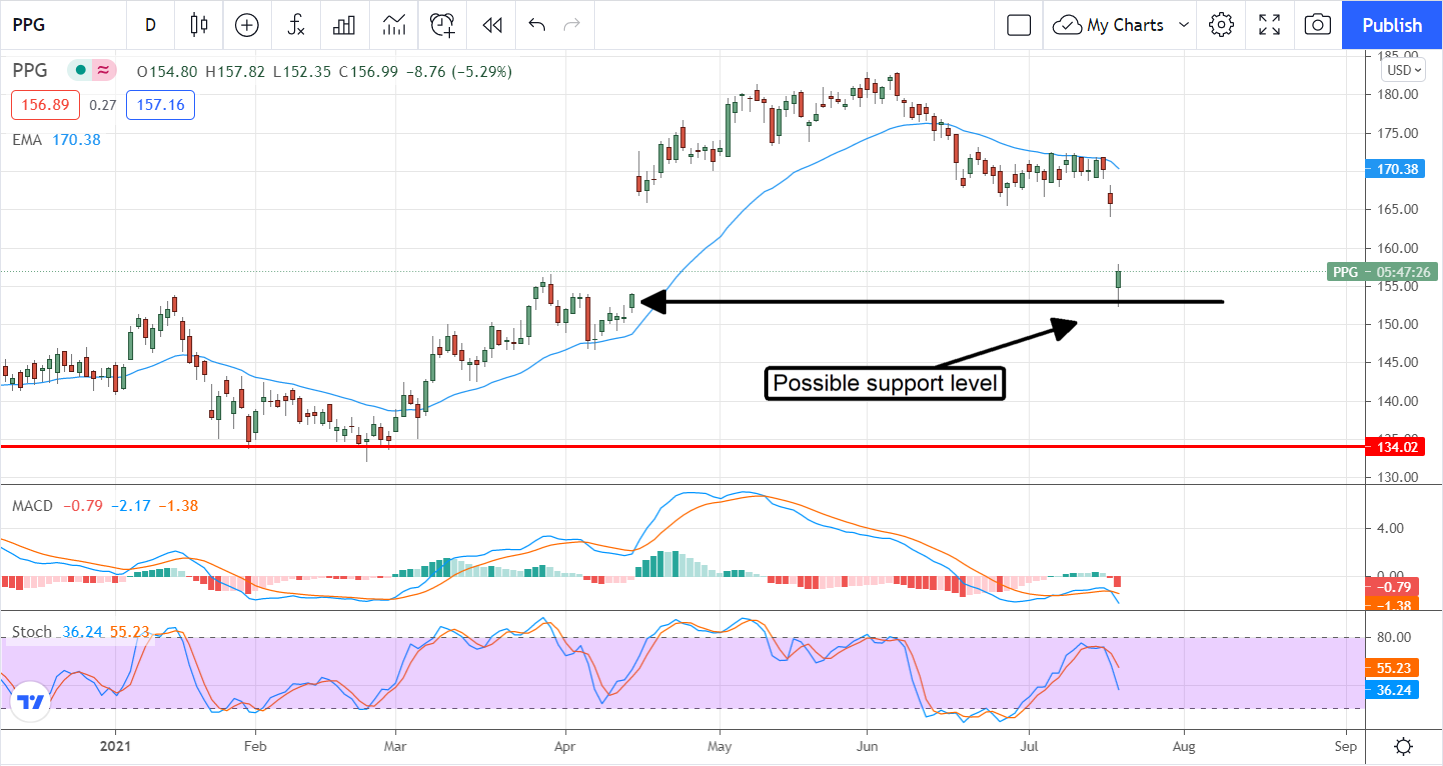Select the EMA indicator legend label
The width and height of the screenshot is (1443, 766).
27,140
